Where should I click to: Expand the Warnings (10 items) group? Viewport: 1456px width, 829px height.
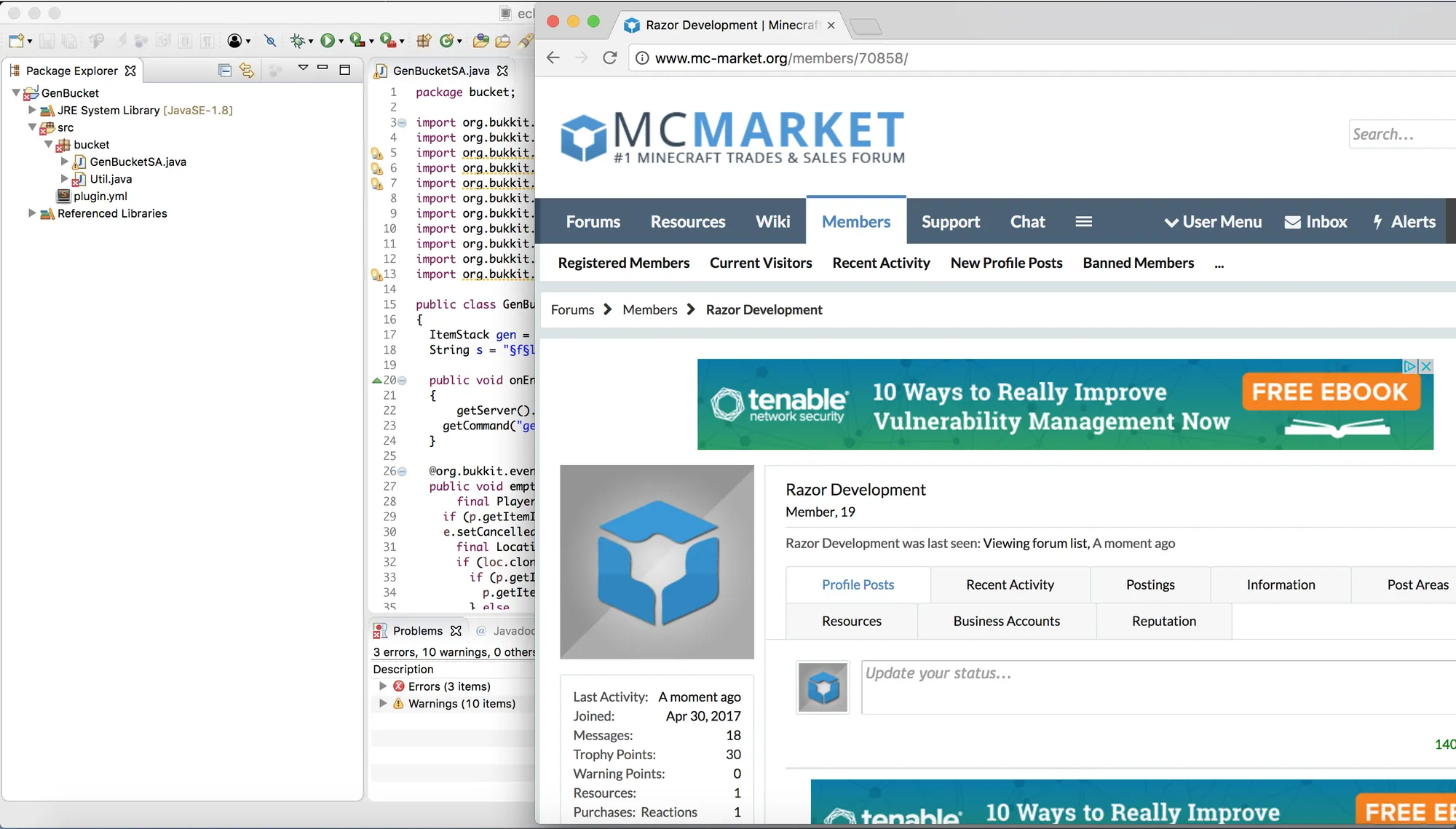(383, 704)
